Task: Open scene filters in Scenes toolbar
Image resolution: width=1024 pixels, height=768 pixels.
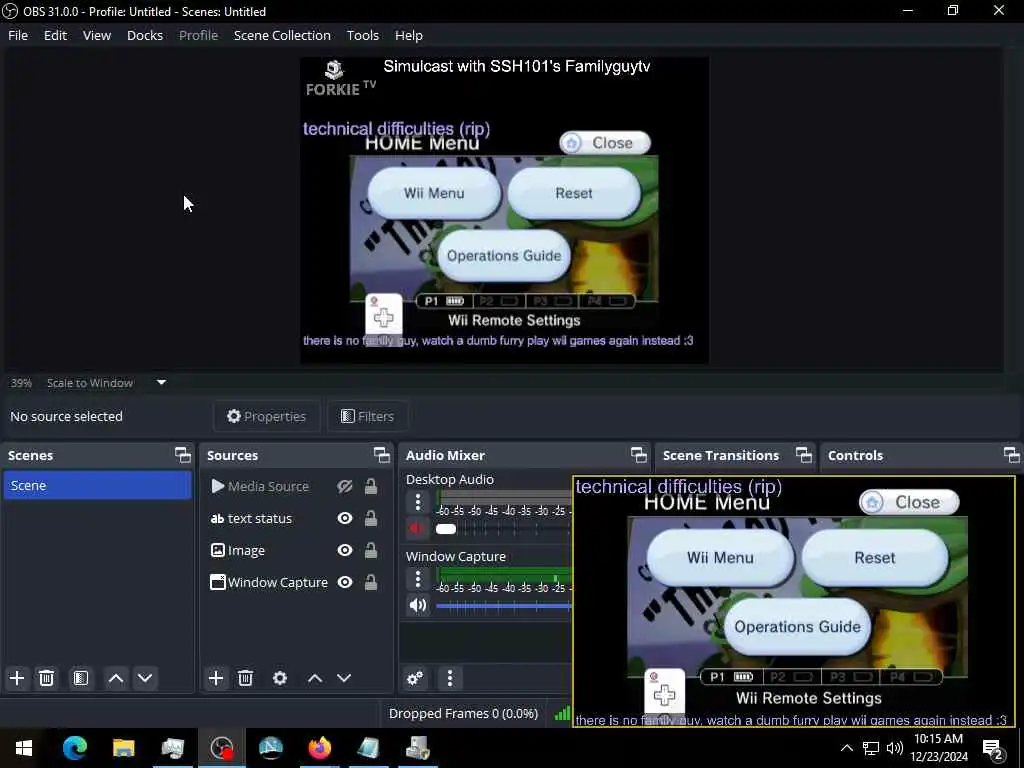Action: click(x=80, y=678)
